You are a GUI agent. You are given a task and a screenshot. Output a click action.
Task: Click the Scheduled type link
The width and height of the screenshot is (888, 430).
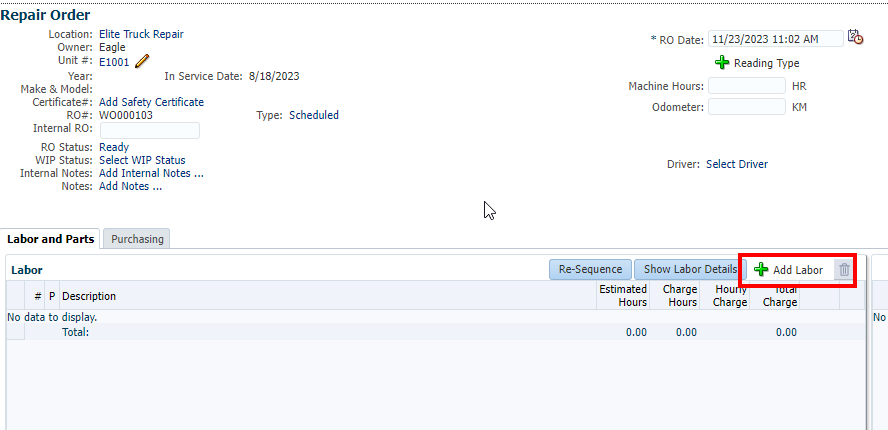pos(314,115)
